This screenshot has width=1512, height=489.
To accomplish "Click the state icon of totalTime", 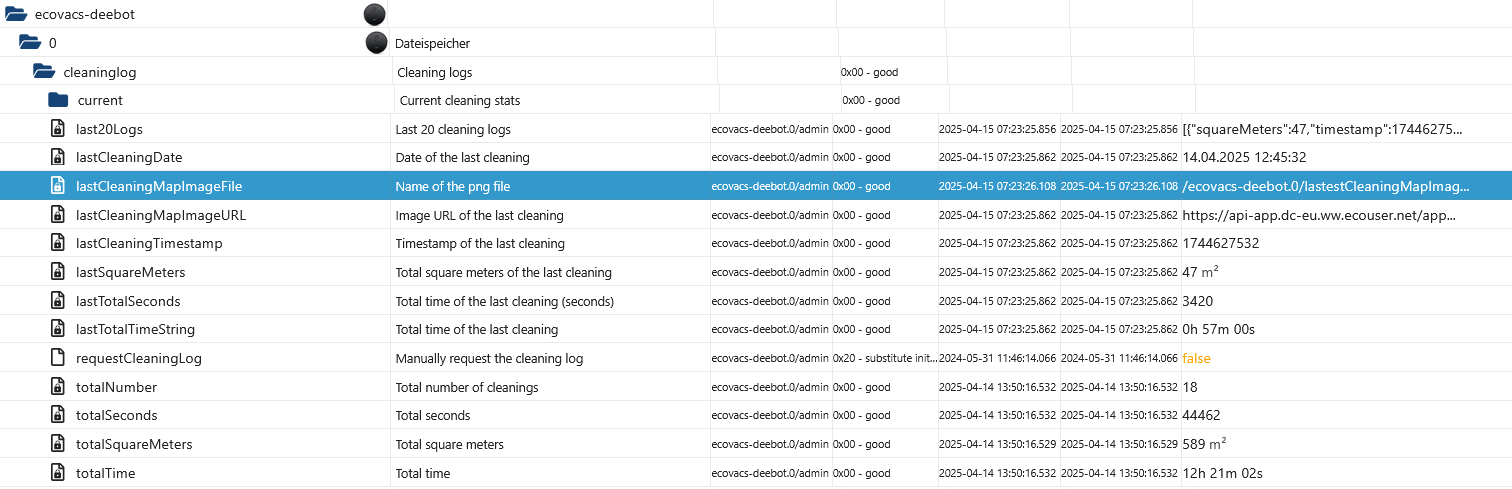I will (x=58, y=473).
